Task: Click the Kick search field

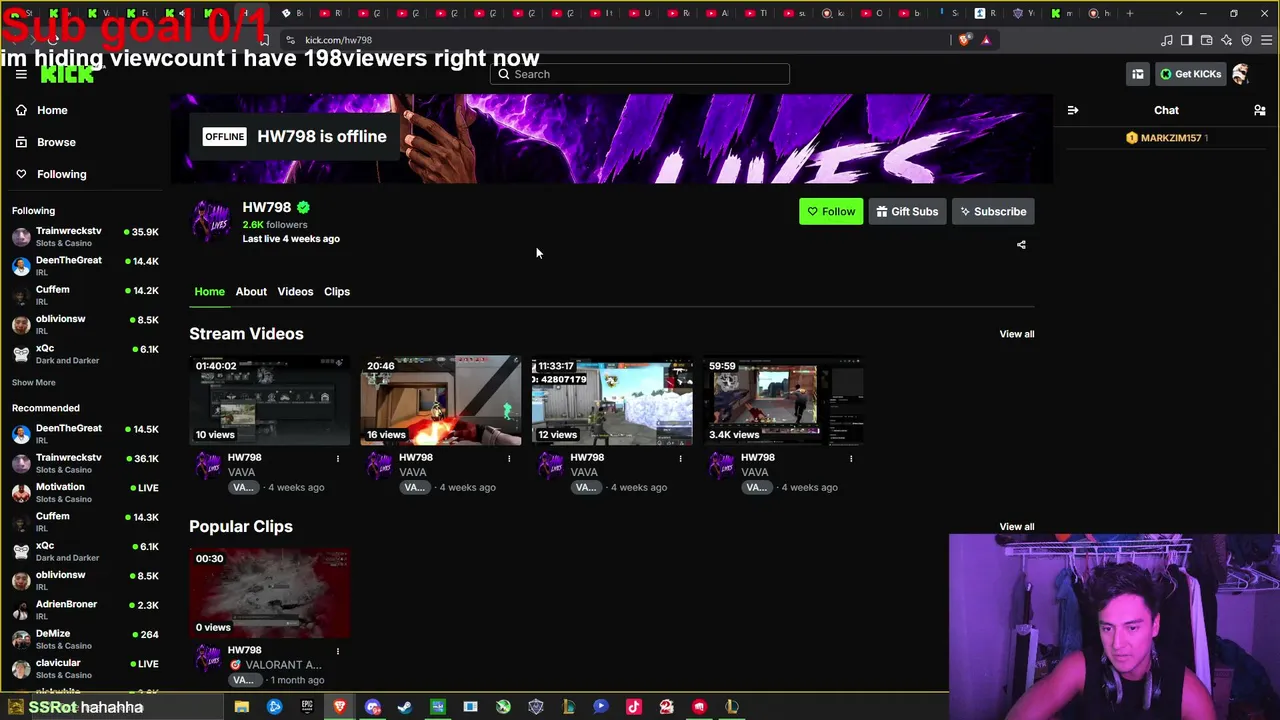Action: click(640, 74)
